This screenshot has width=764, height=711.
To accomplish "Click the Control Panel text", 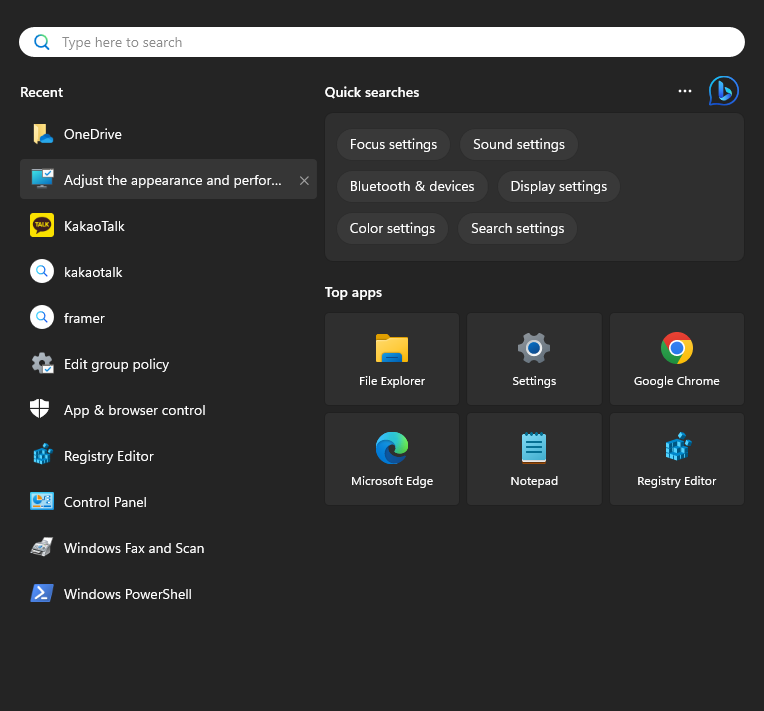I will [x=105, y=502].
